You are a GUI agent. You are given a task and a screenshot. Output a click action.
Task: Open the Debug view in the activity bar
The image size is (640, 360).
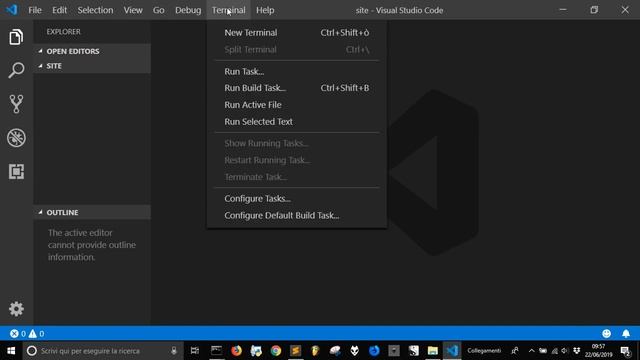click(16, 138)
